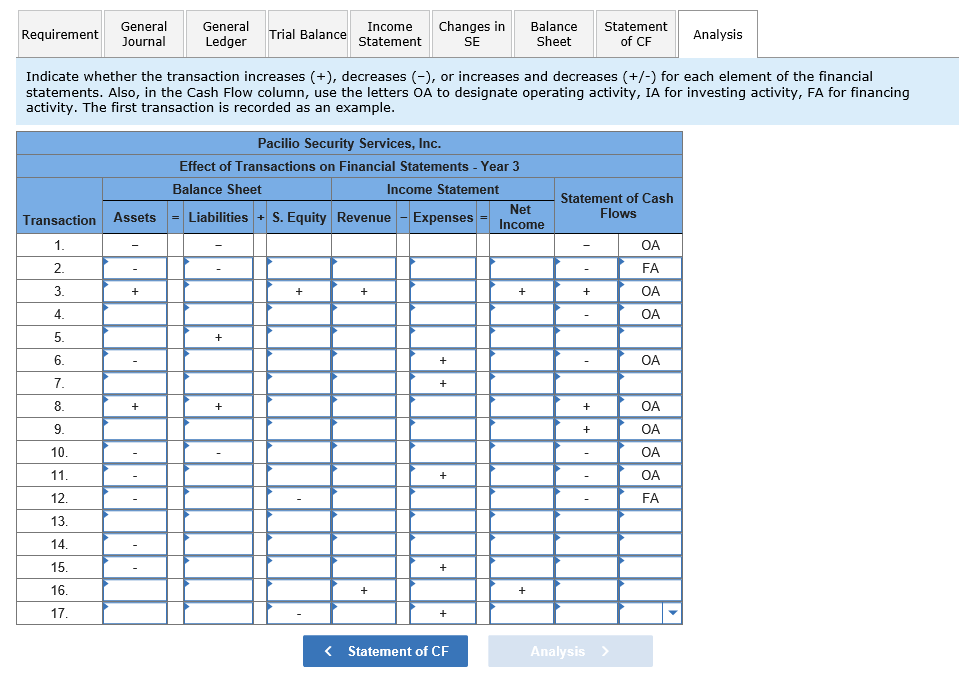The height and width of the screenshot is (699, 976).
Task: Open the Requirement tab
Action: click(59, 33)
